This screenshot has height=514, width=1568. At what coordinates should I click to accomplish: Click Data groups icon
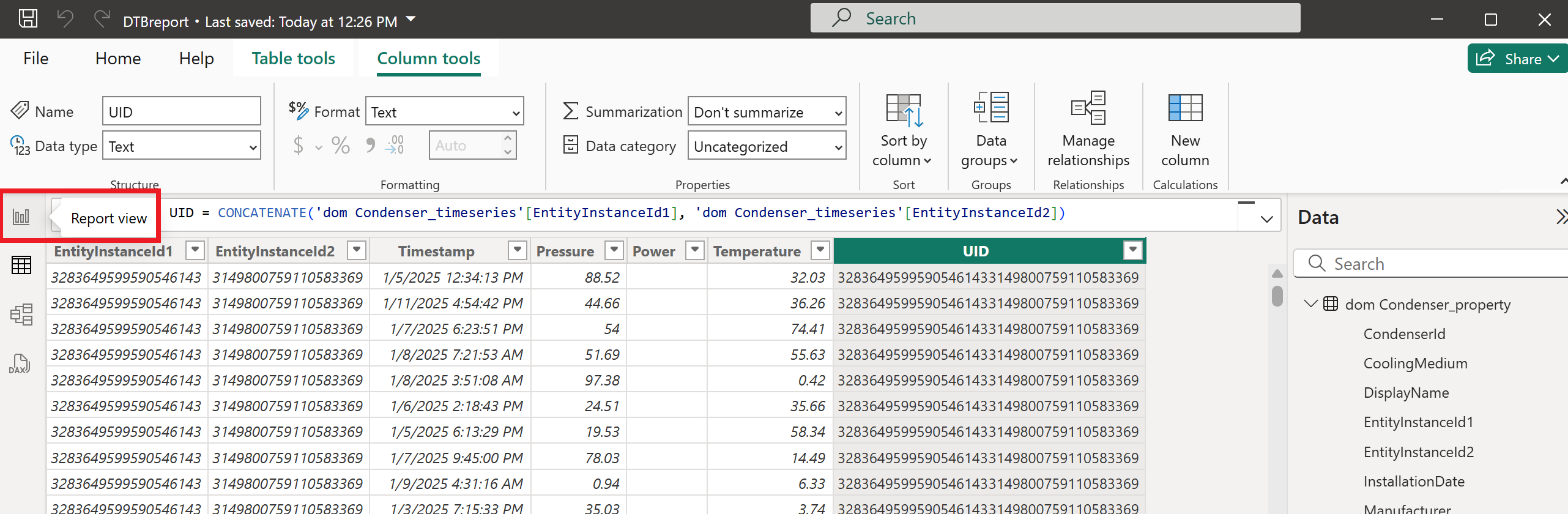coord(991,108)
